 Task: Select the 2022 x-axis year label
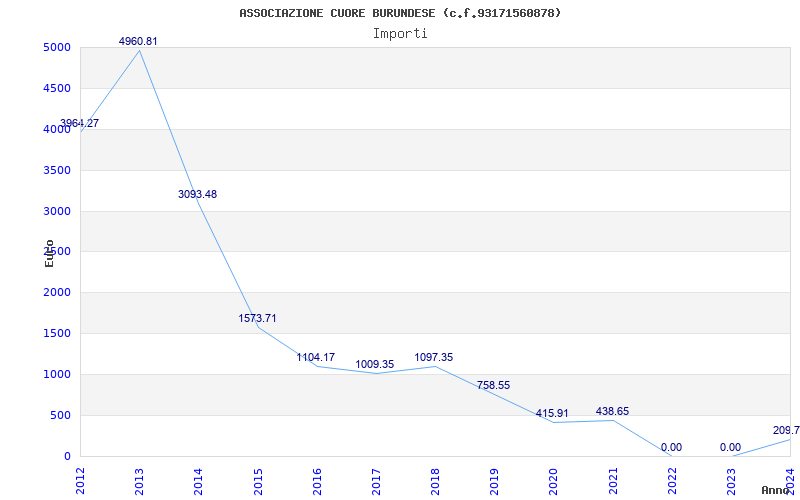click(x=672, y=481)
